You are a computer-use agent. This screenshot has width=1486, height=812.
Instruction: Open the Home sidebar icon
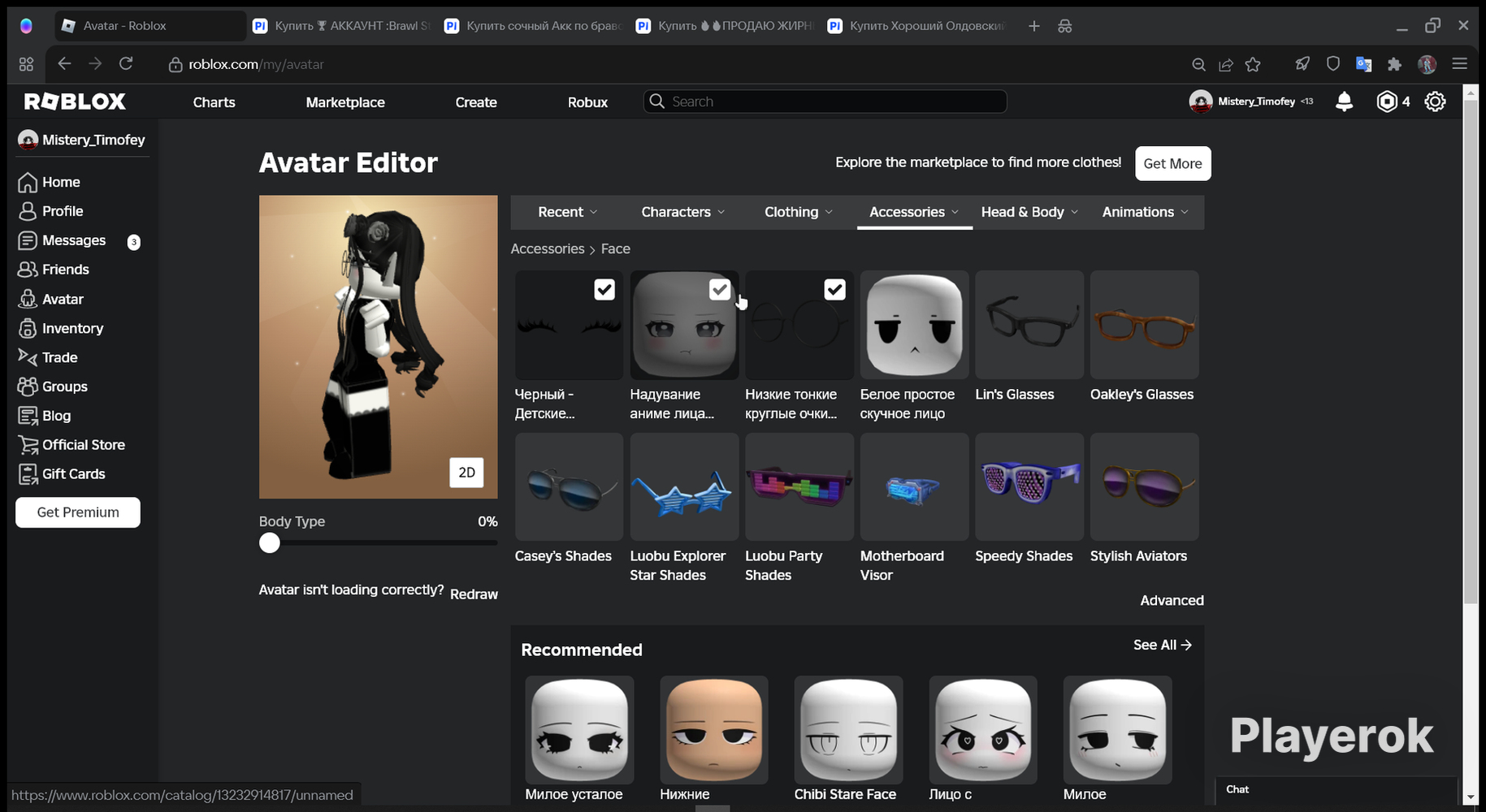[x=28, y=183]
